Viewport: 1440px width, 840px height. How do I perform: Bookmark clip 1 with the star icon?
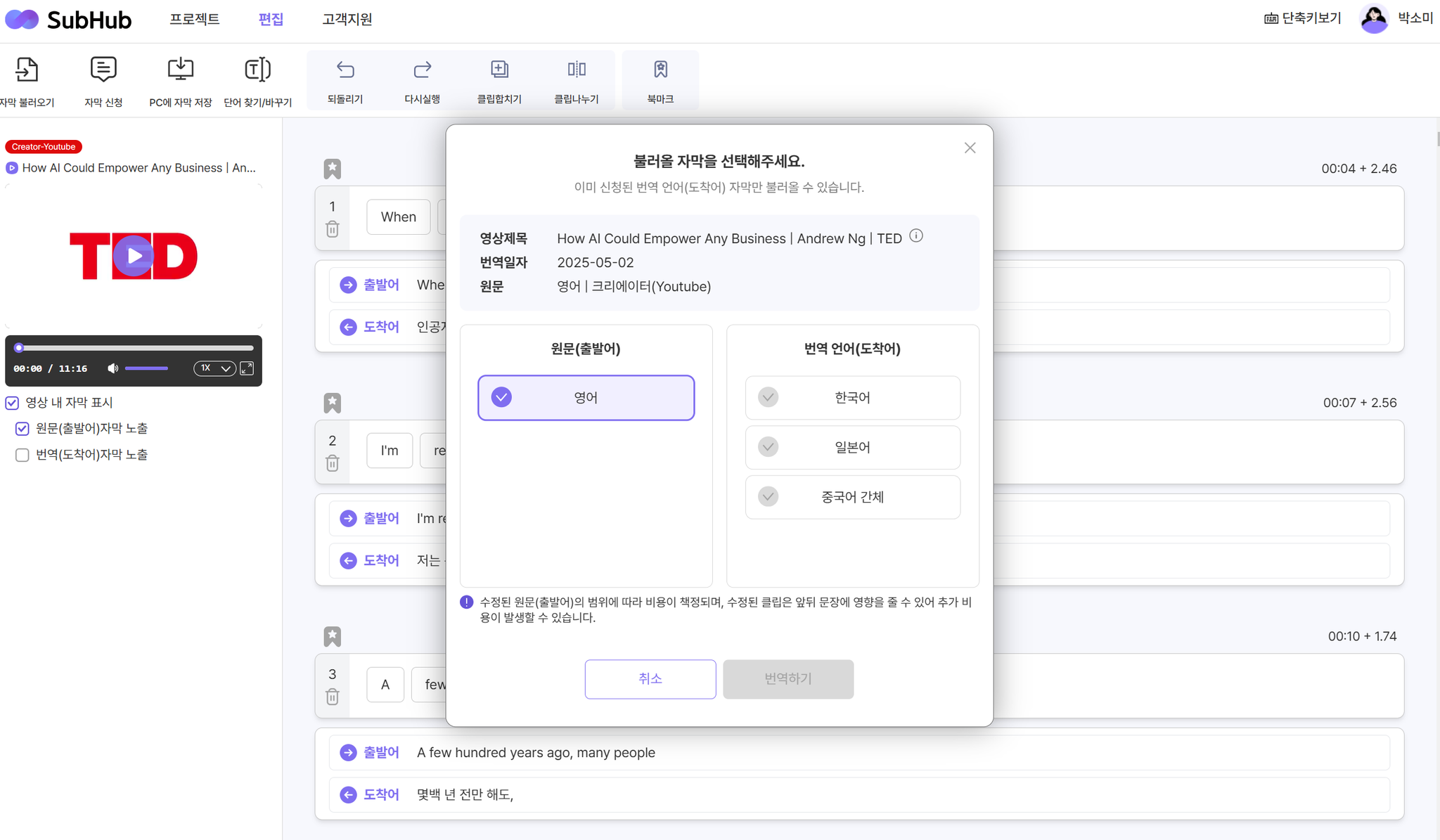coord(333,169)
